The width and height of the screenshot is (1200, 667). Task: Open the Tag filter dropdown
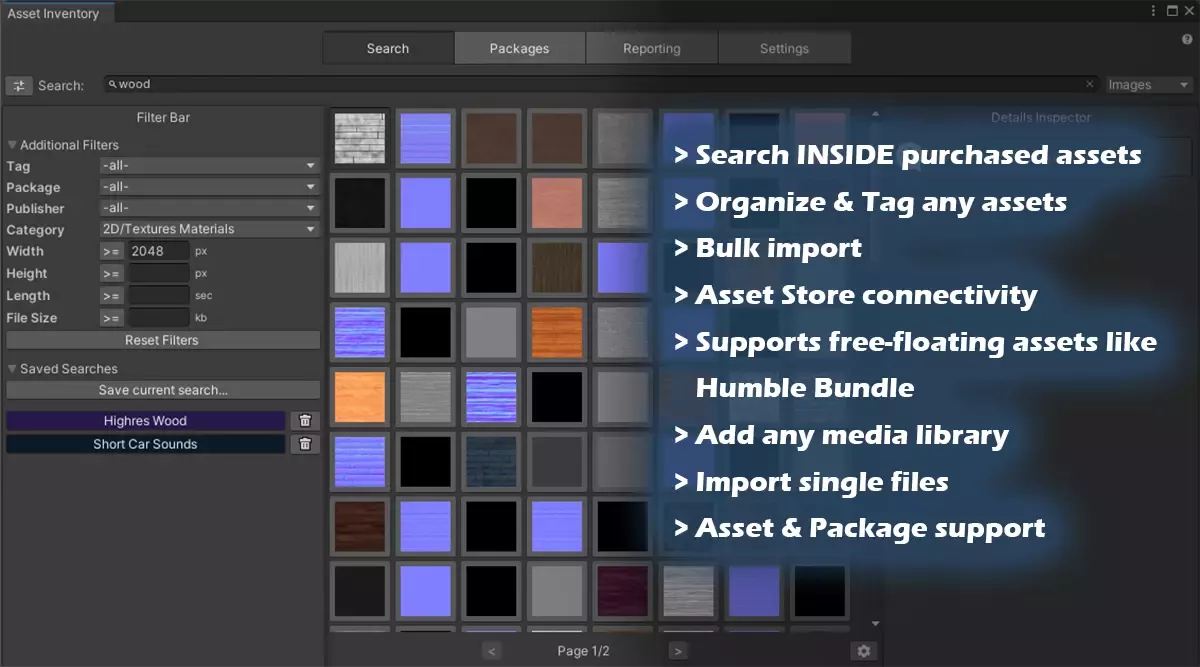[x=209, y=166]
